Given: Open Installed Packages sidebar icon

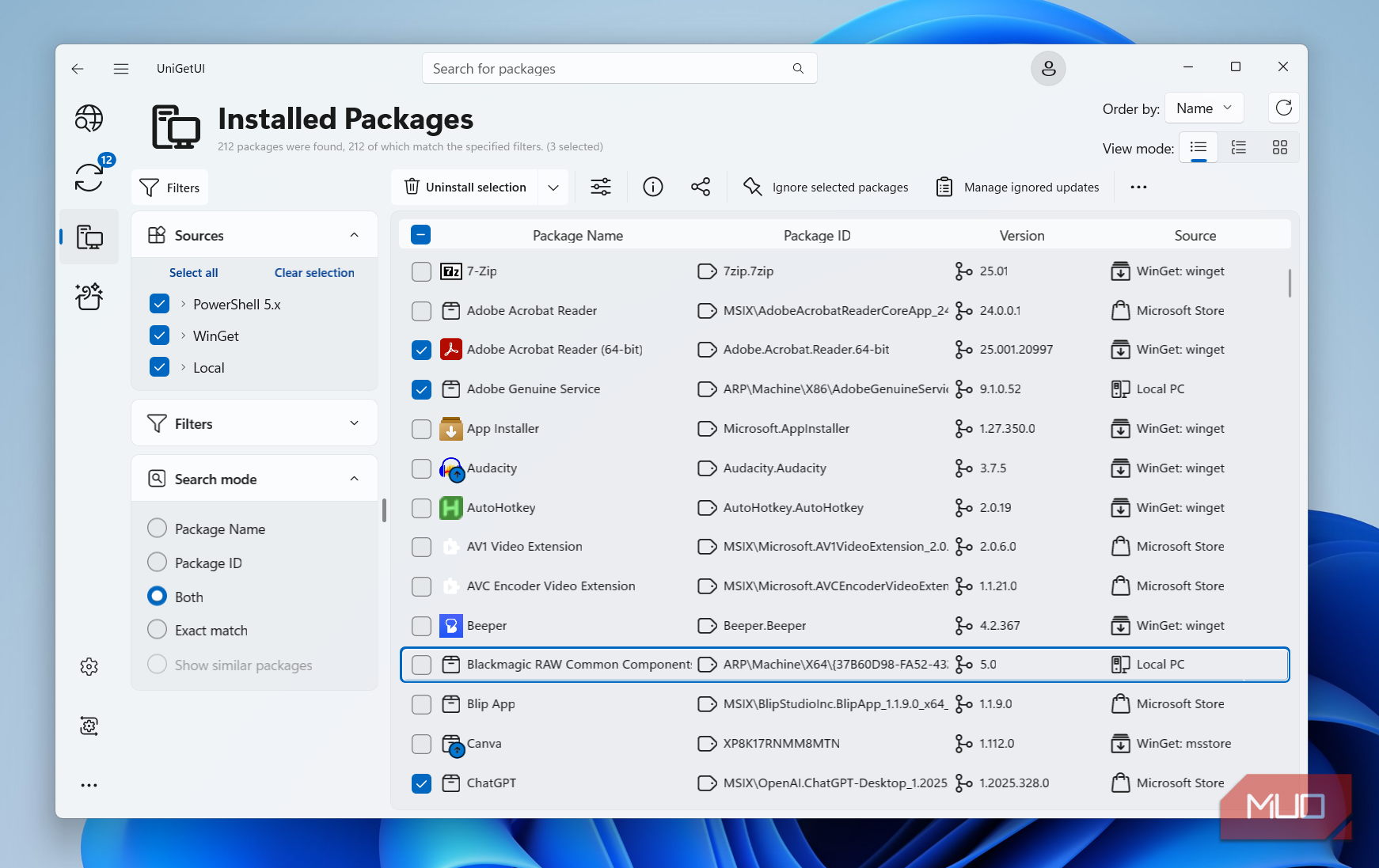Looking at the screenshot, I should [89, 237].
